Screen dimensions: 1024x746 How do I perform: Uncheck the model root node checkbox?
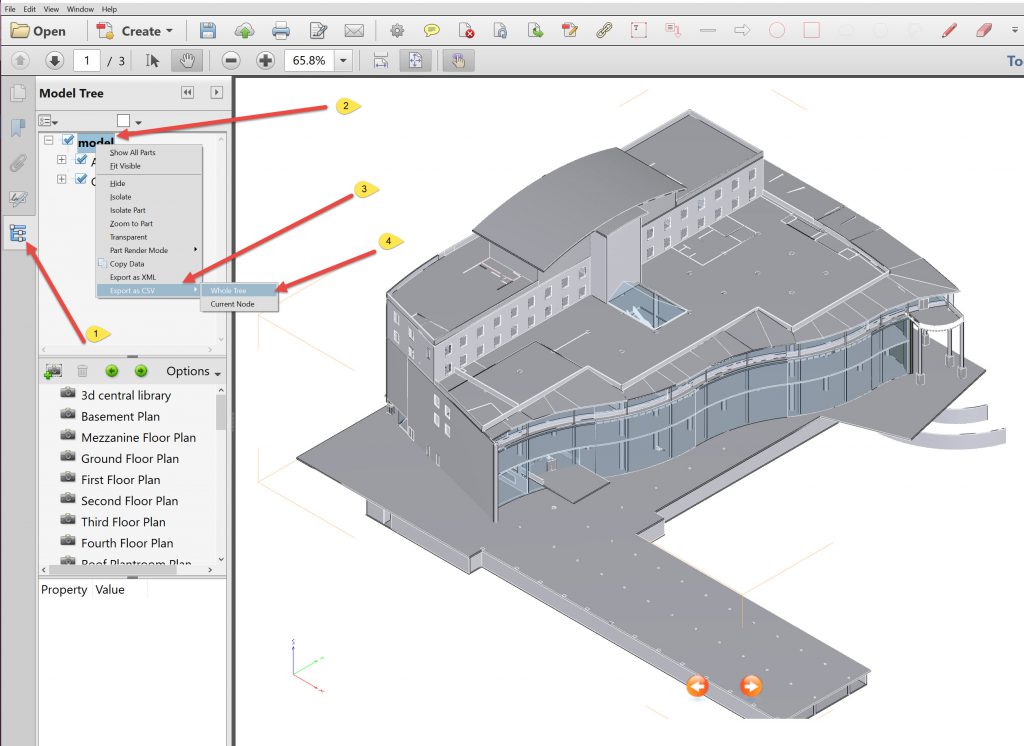(69, 141)
